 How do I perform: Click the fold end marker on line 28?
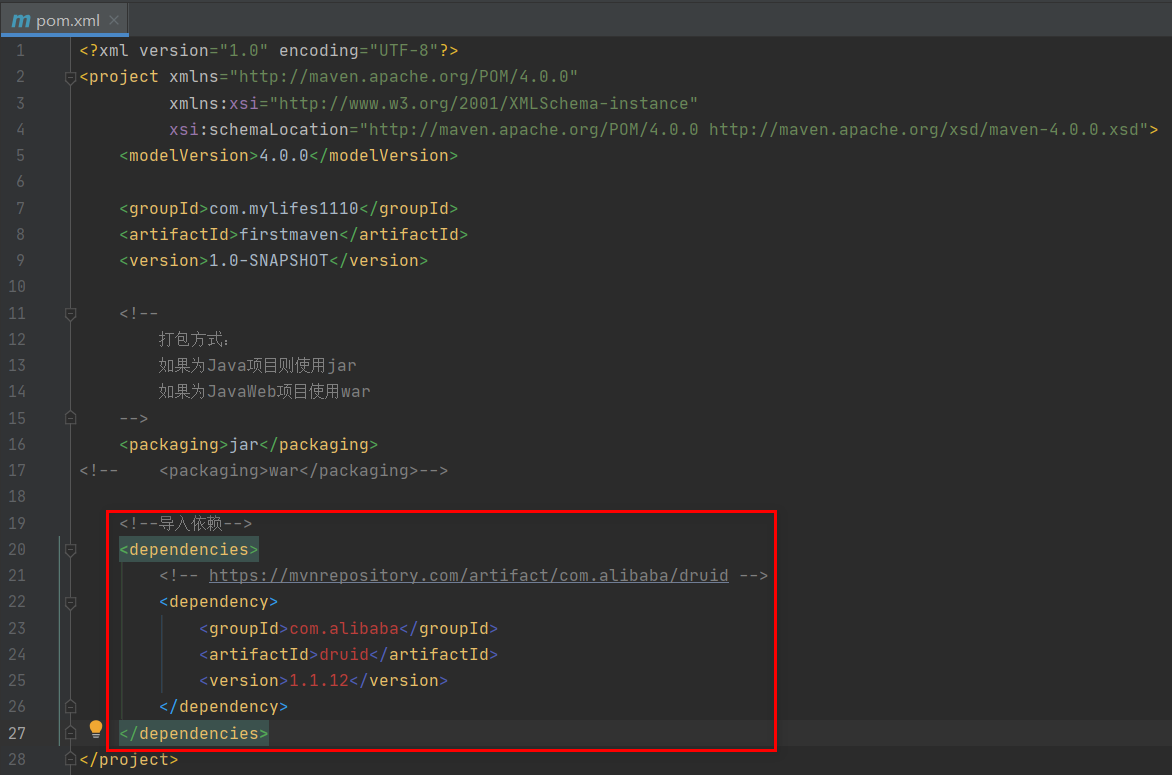[70, 759]
